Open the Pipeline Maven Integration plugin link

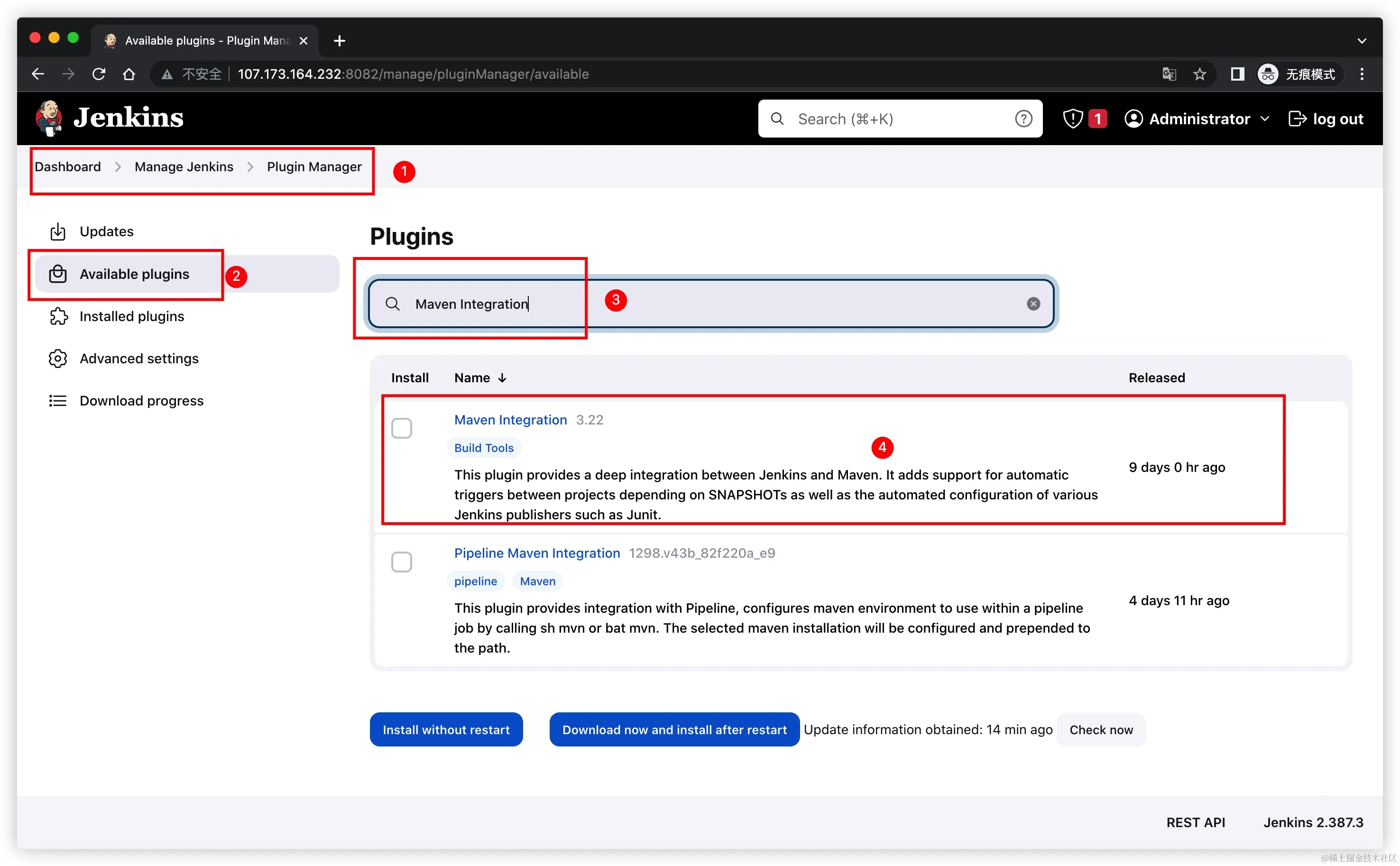[x=536, y=553]
